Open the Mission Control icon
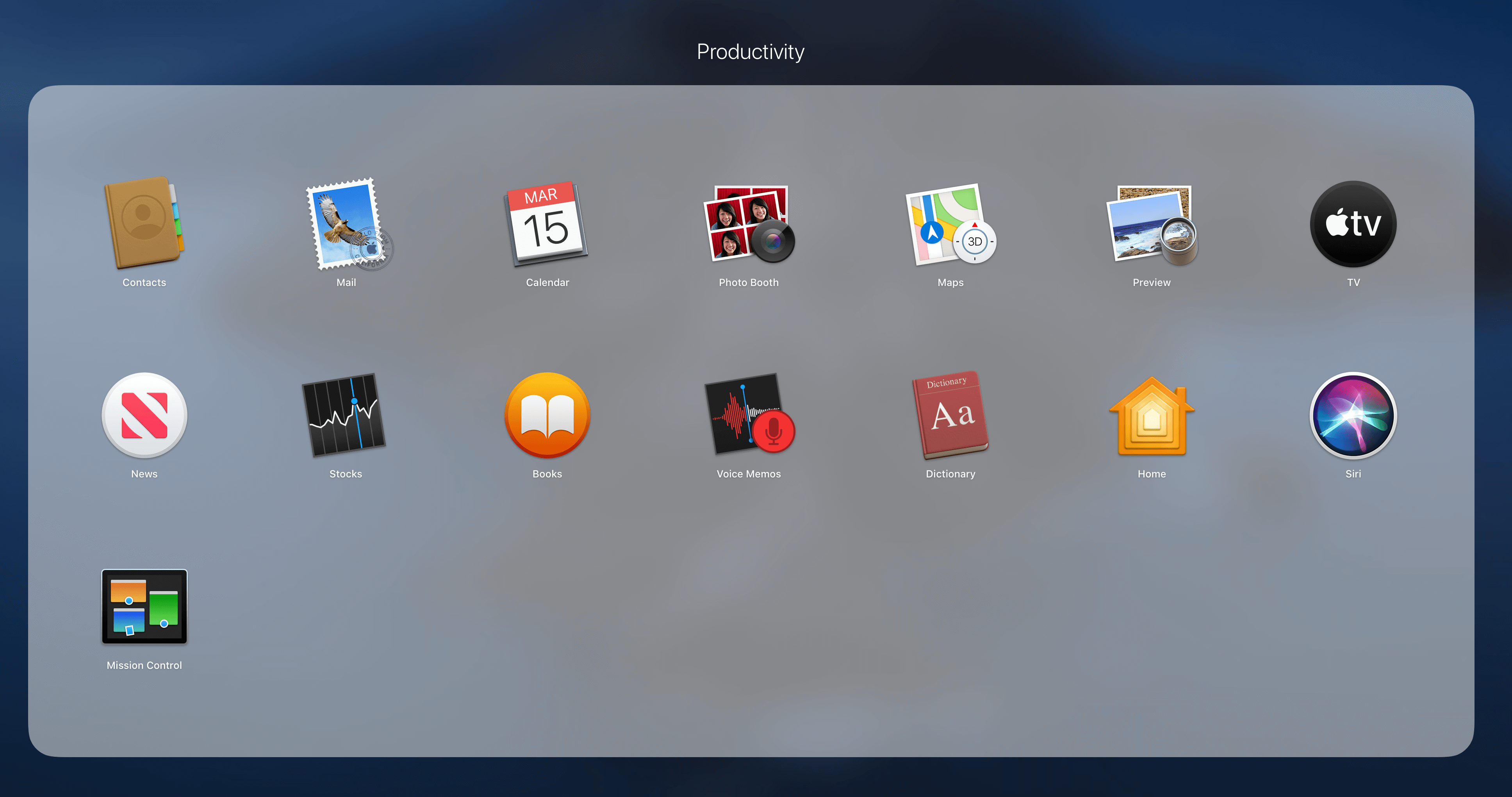Screen dimensions: 1512x797 144,607
